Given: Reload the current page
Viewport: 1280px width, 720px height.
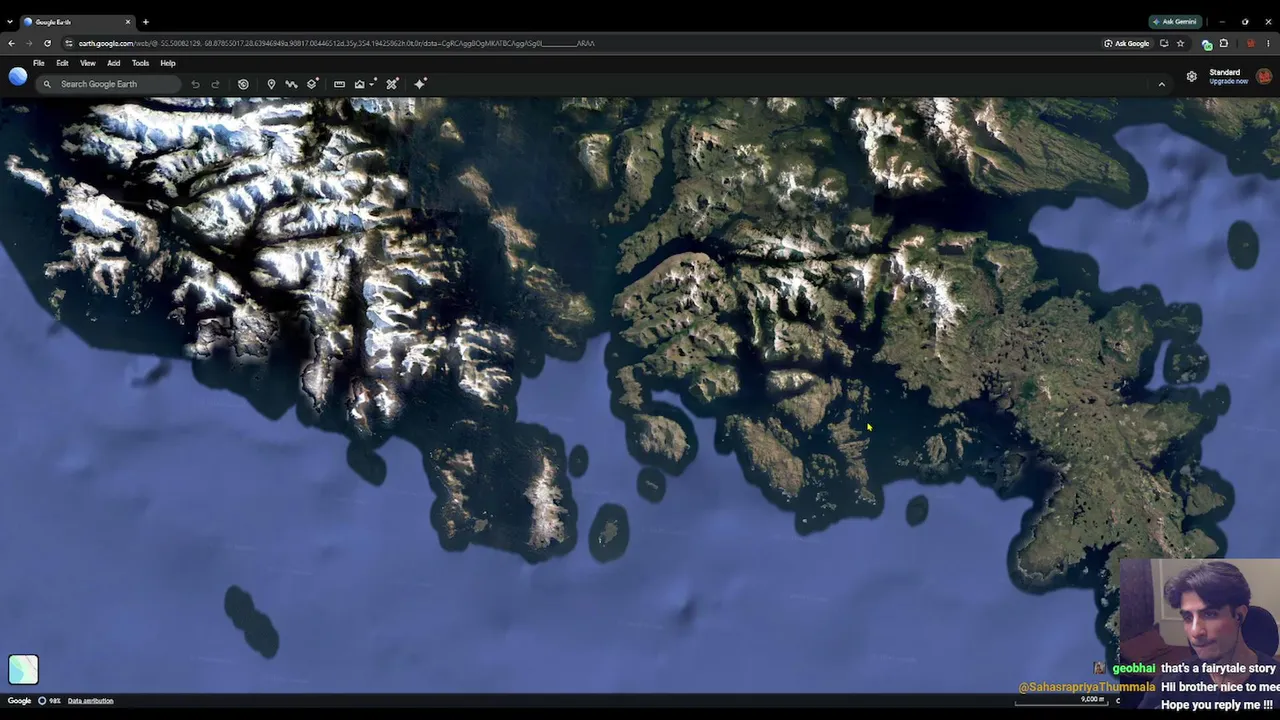Looking at the screenshot, I should 47,43.
